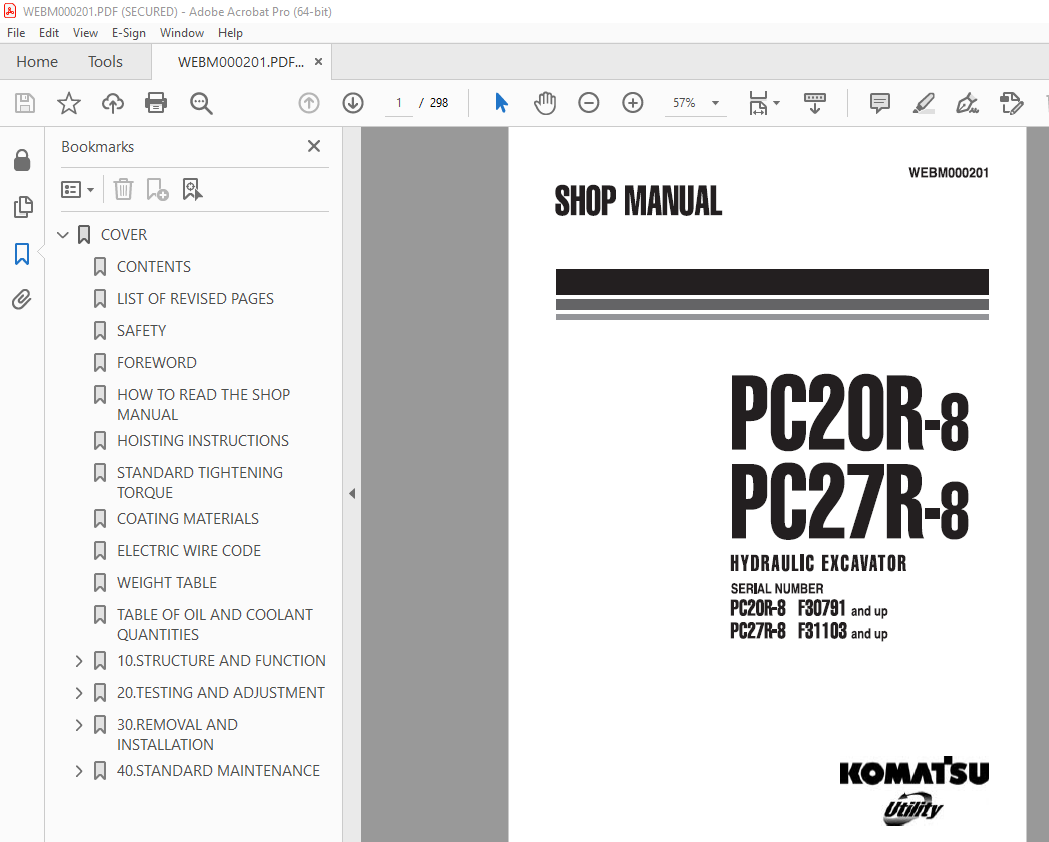Open HOISTING INSTRUCTIONS bookmark
This screenshot has height=842, width=1049.
(203, 441)
